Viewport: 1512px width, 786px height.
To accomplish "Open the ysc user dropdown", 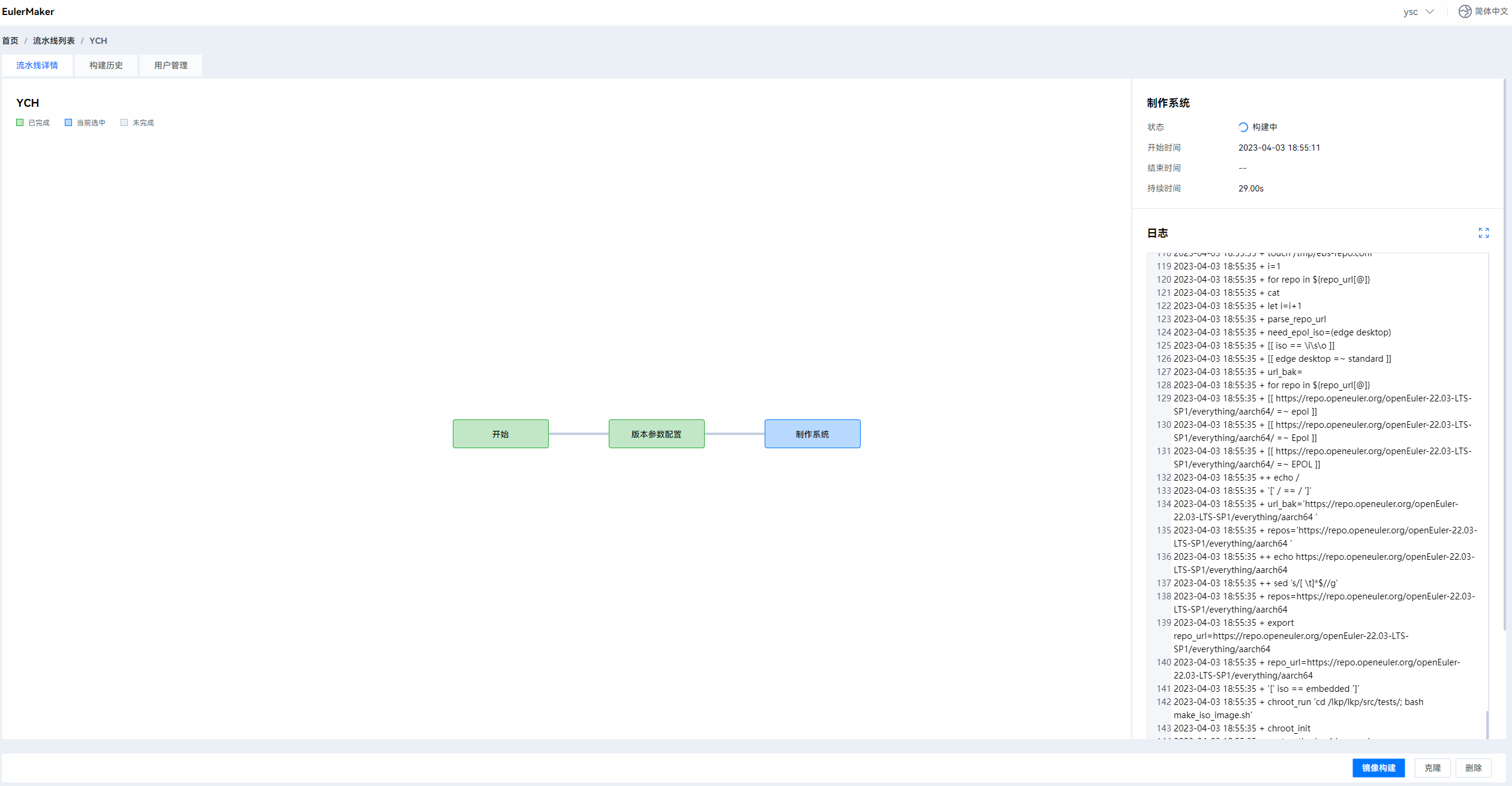I will [1411, 12].
